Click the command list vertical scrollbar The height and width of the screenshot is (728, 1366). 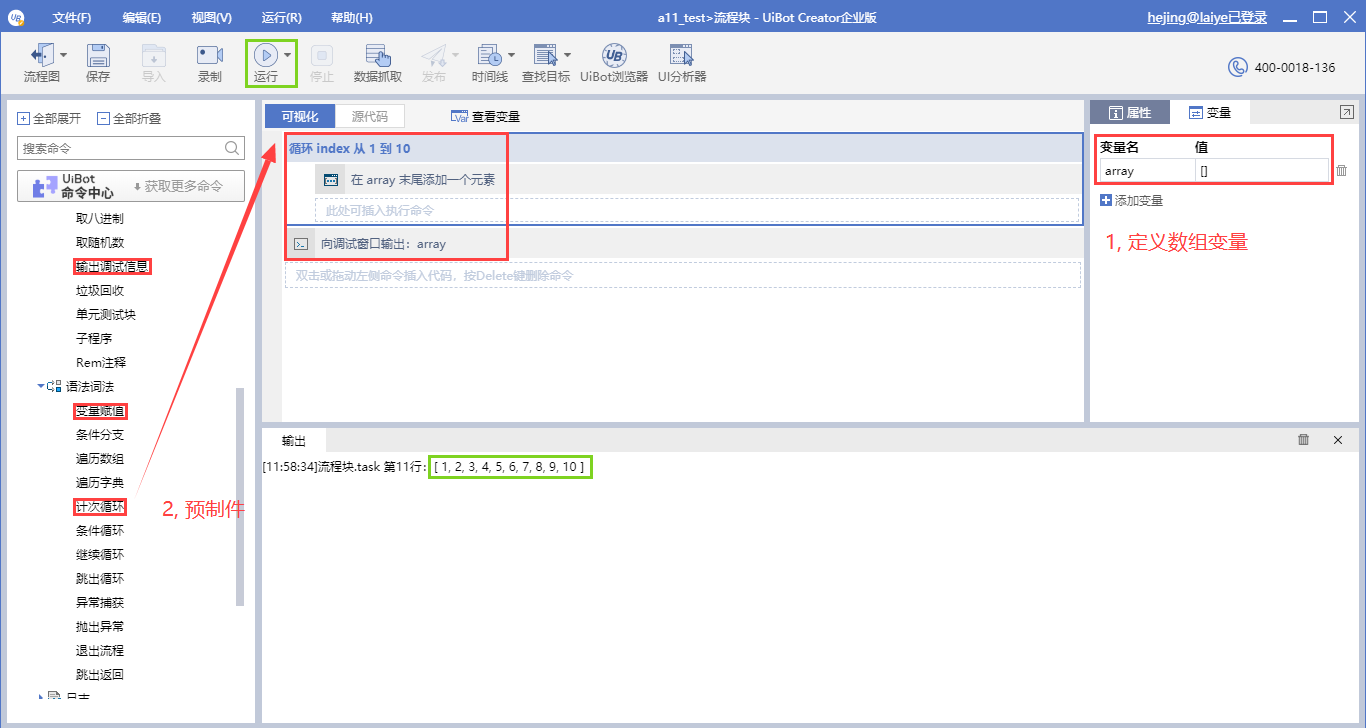point(239,495)
